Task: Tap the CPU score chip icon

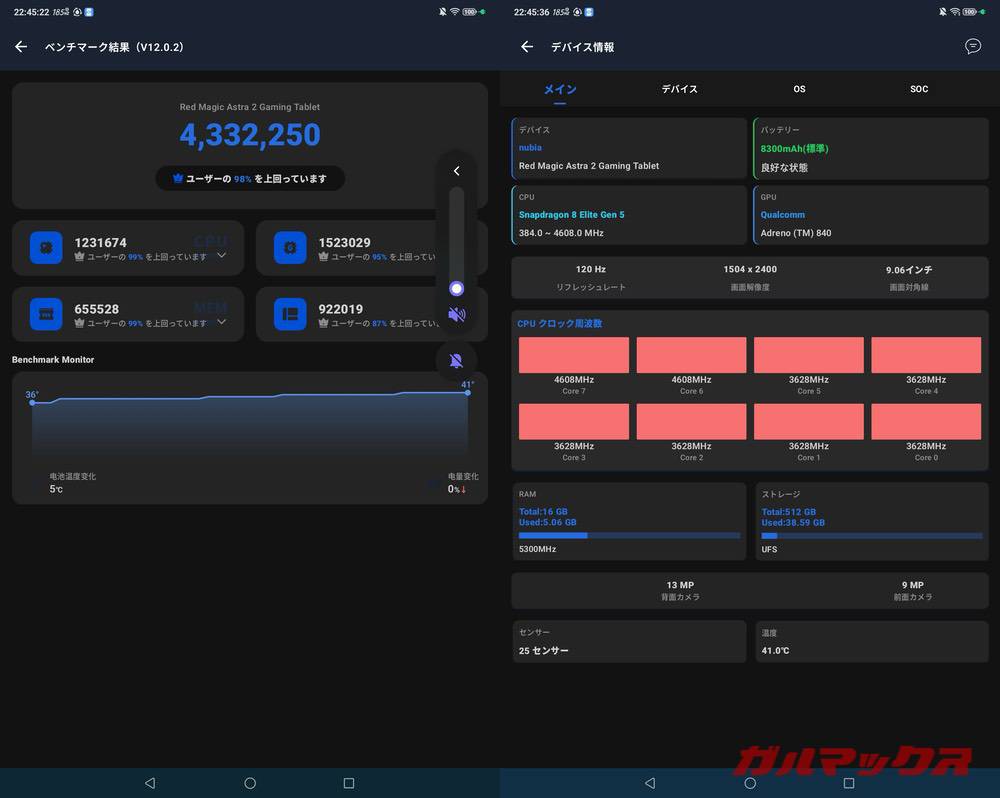Action: point(46,248)
